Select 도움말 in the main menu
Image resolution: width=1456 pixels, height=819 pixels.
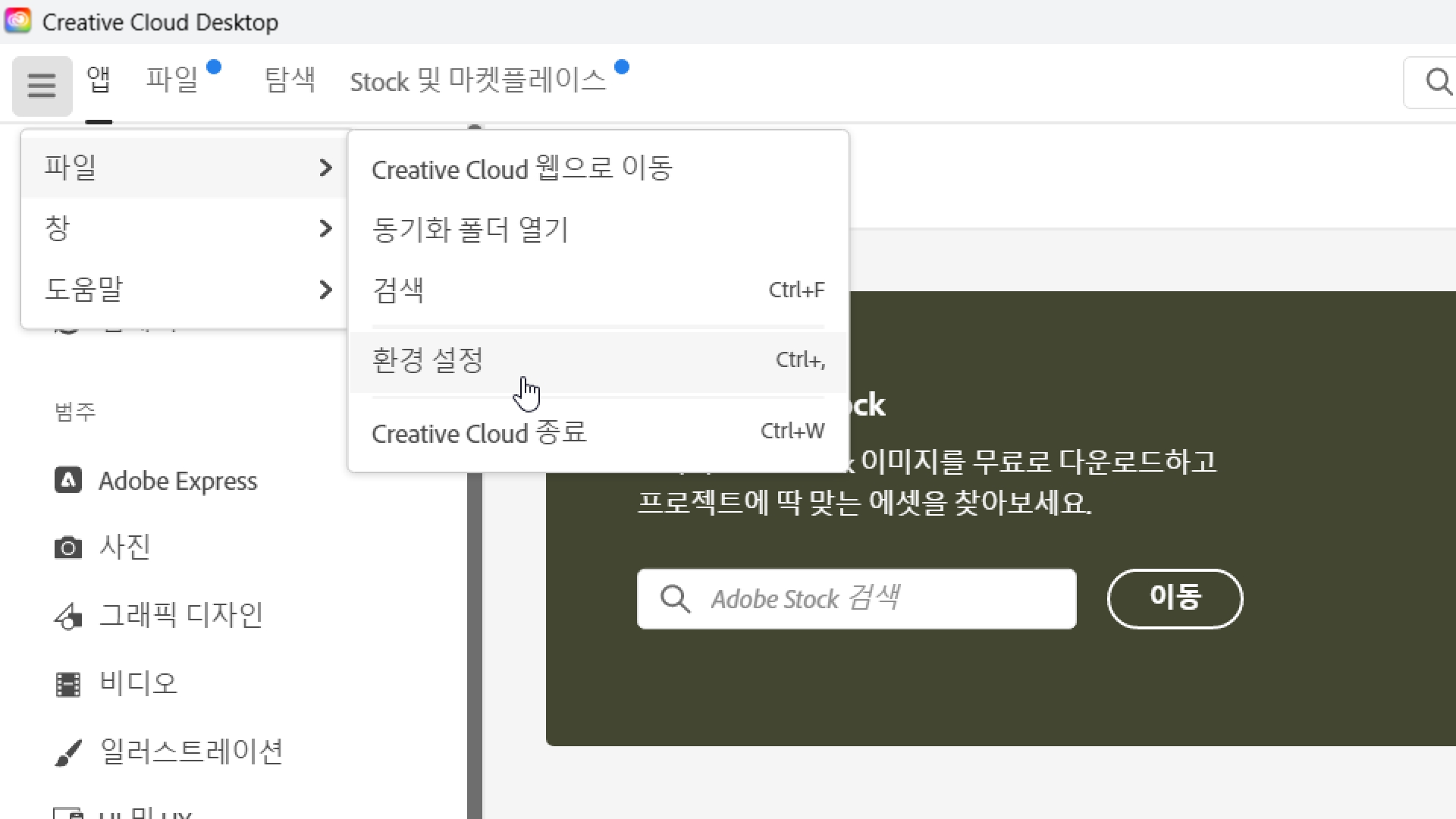pyautogui.click(x=184, y=290)
